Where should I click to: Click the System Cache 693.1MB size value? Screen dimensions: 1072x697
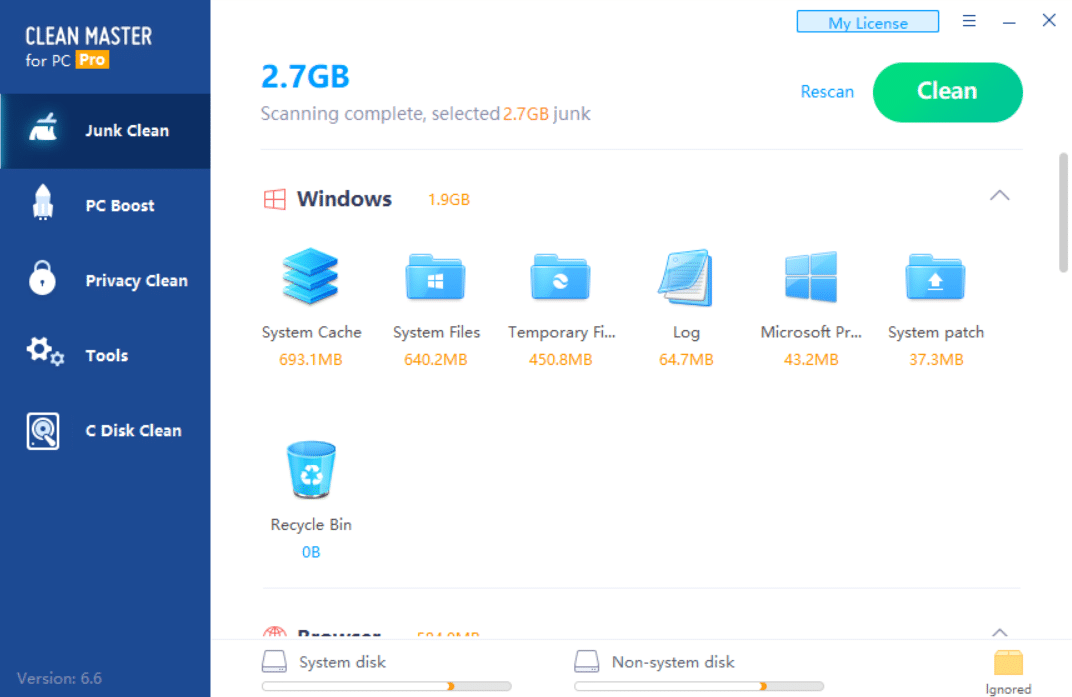310,360
